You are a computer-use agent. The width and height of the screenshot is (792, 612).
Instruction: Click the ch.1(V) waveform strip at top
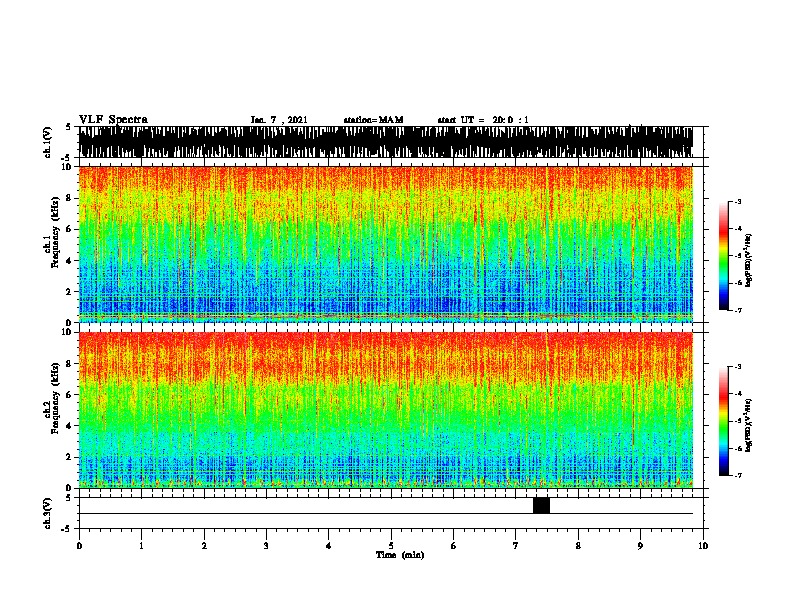click(386, 142)
